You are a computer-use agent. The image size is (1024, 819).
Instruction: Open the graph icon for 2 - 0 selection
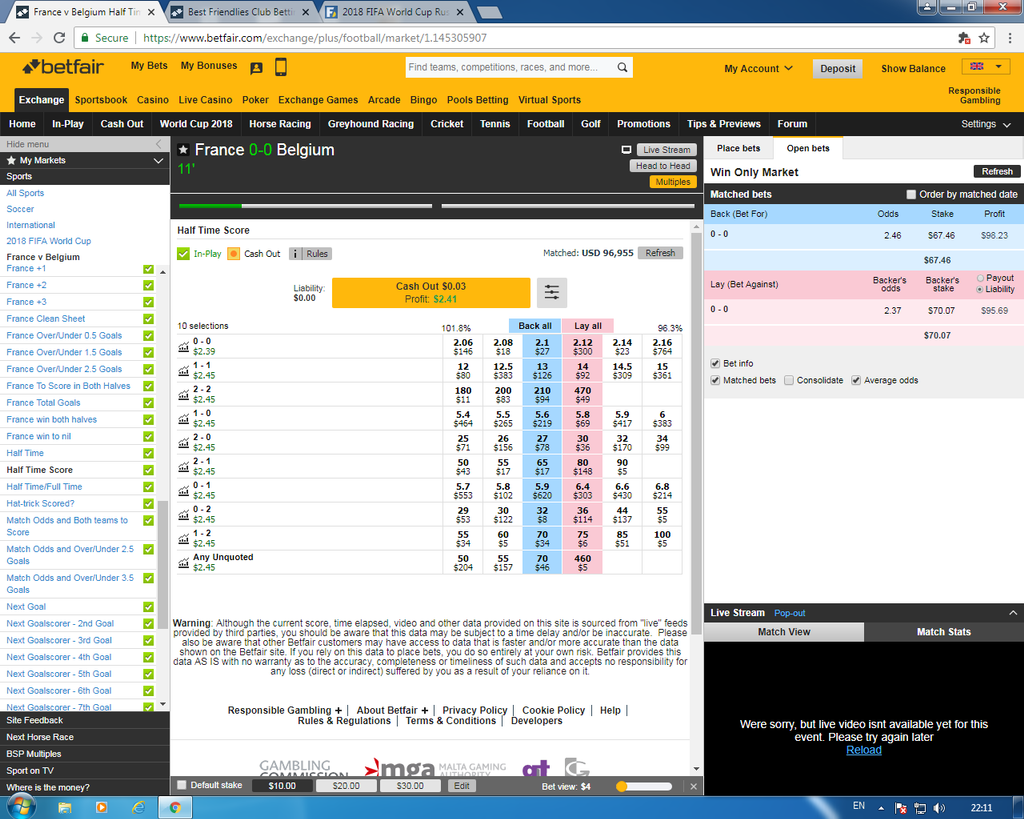click(x=184, y=443)
